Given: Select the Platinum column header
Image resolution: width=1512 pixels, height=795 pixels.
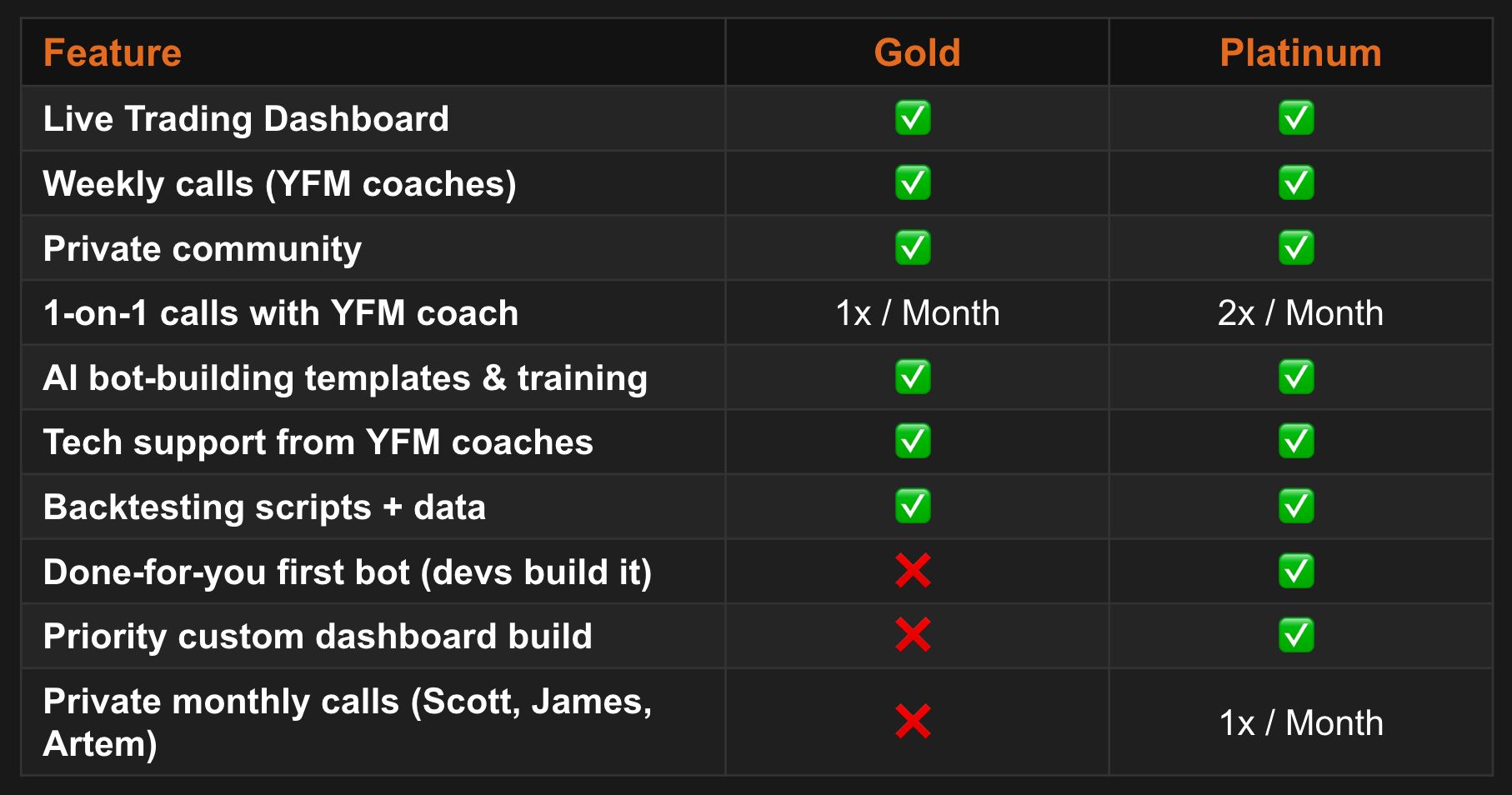Looking at the screenshot, I should [1300, 52].
